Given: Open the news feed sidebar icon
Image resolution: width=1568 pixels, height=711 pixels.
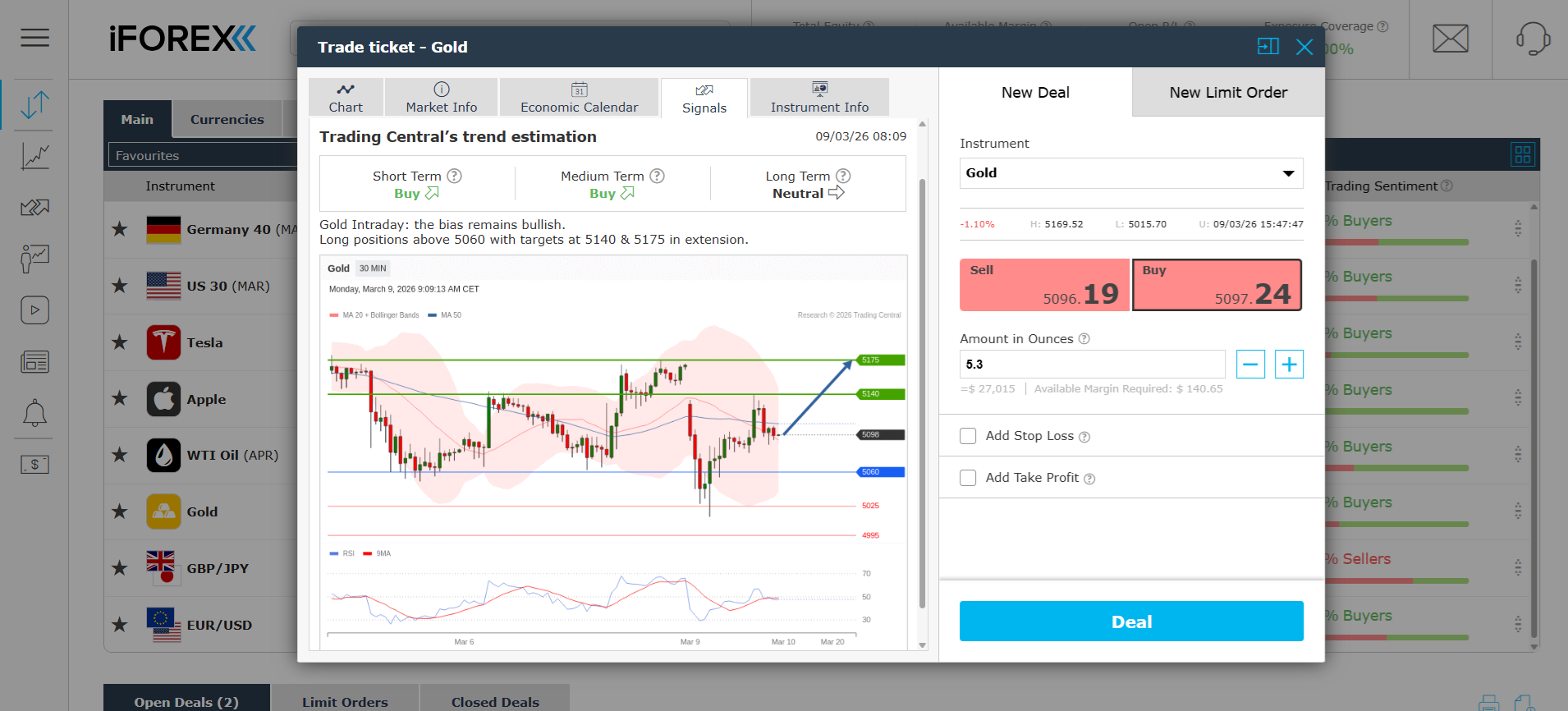Looking at the screenshot, I should point(34,362).
